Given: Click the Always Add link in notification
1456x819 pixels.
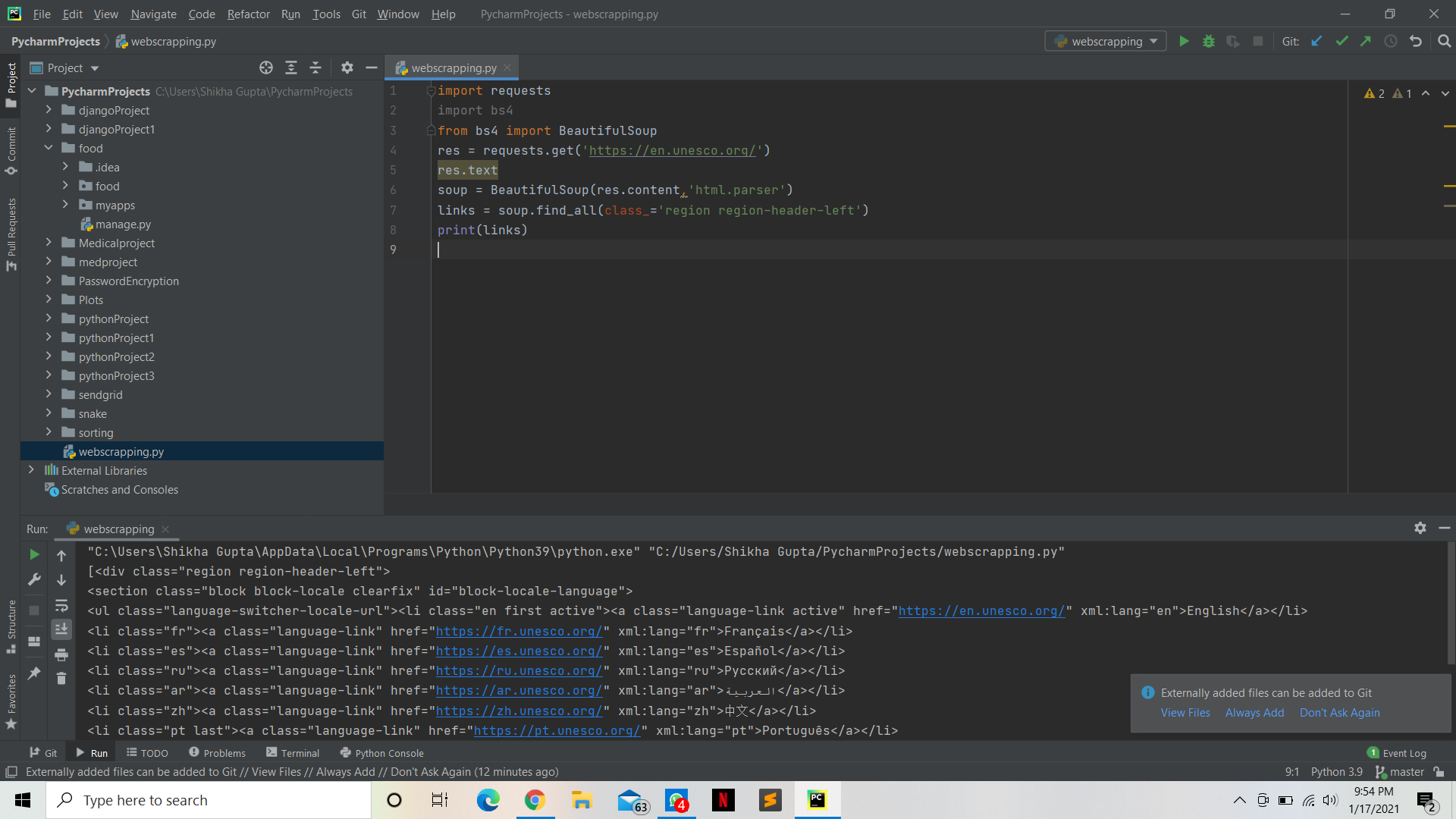Looking at the screenshot, I should 1254,713.
